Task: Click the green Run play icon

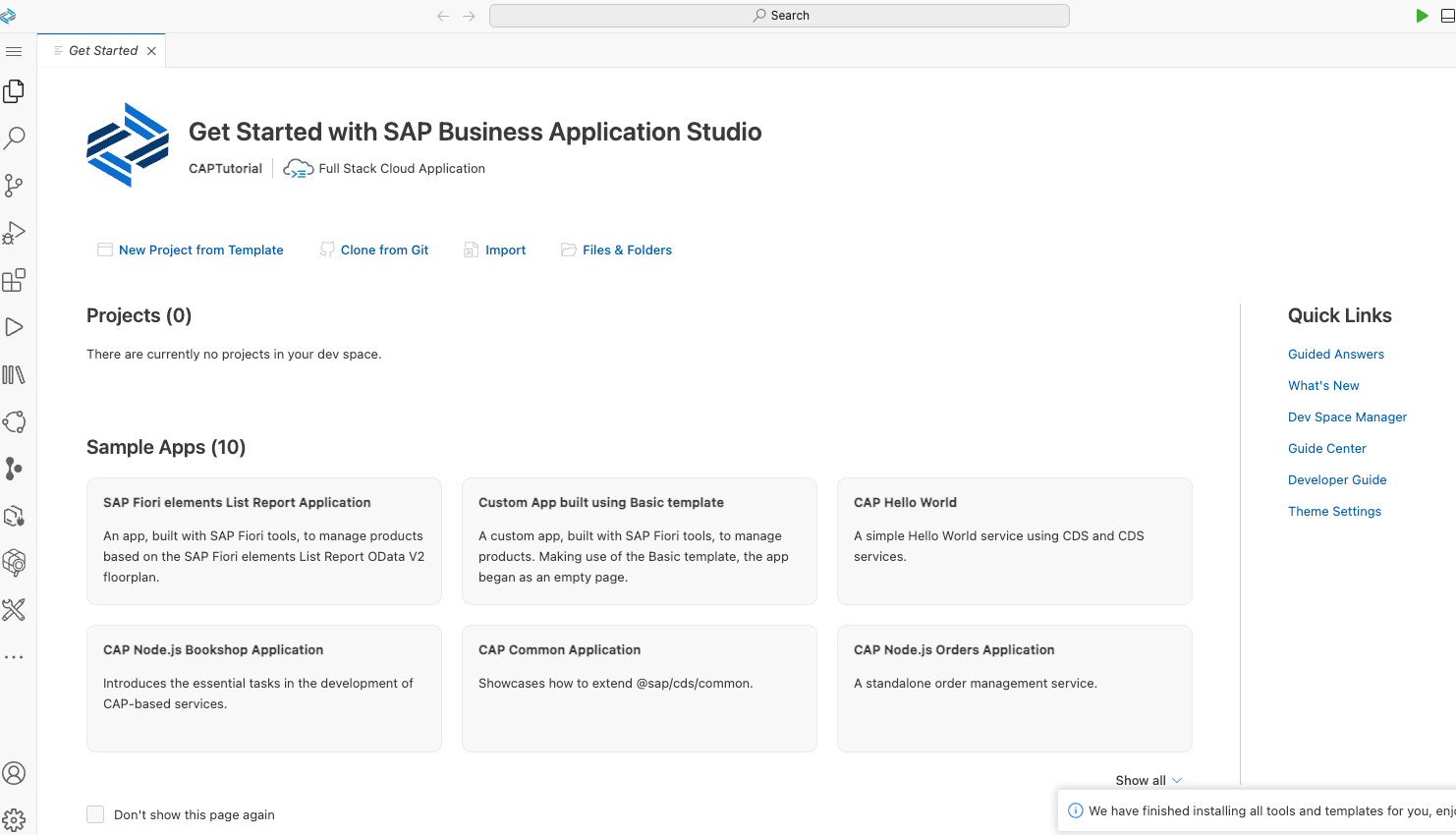Action: coord(1422,16)
